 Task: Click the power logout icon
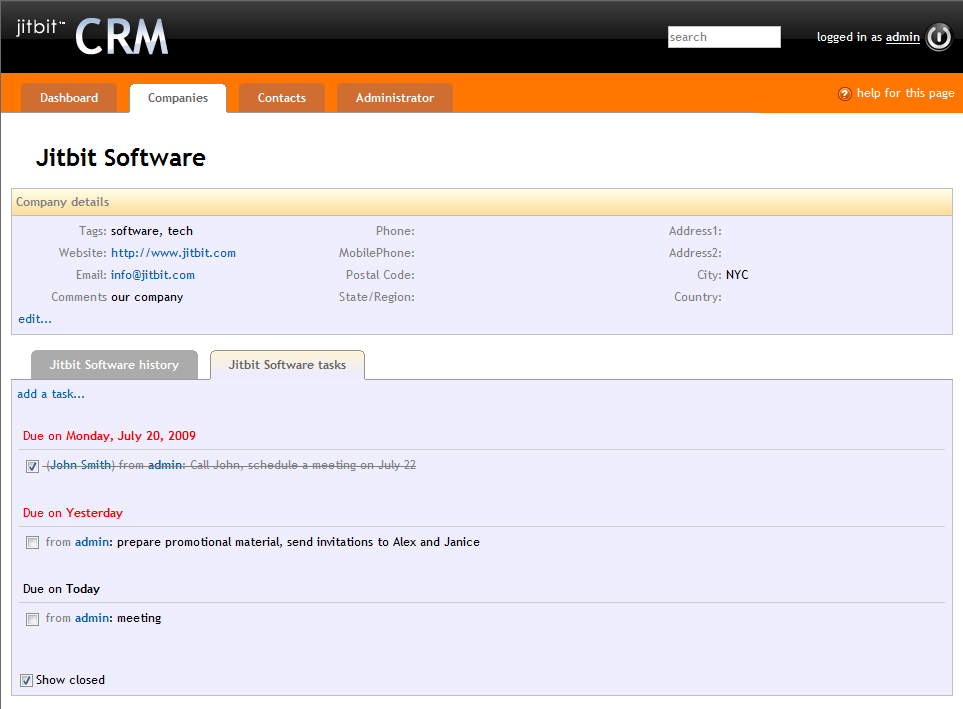938,37
